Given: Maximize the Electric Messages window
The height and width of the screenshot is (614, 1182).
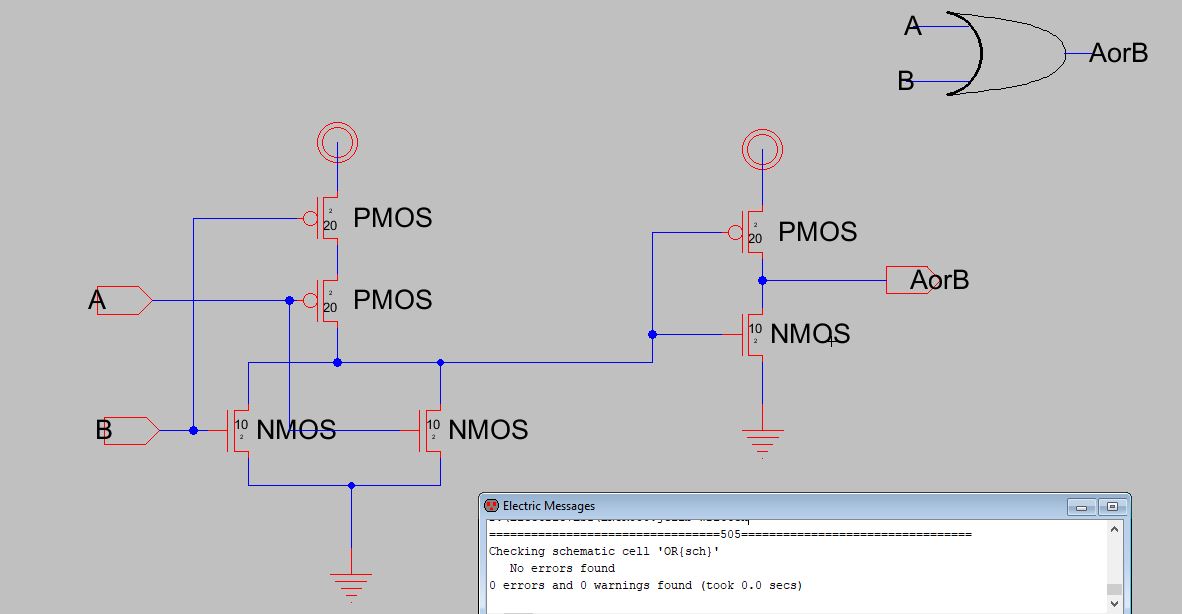Looking at the screenshot, I should (x=1111, y=507).
